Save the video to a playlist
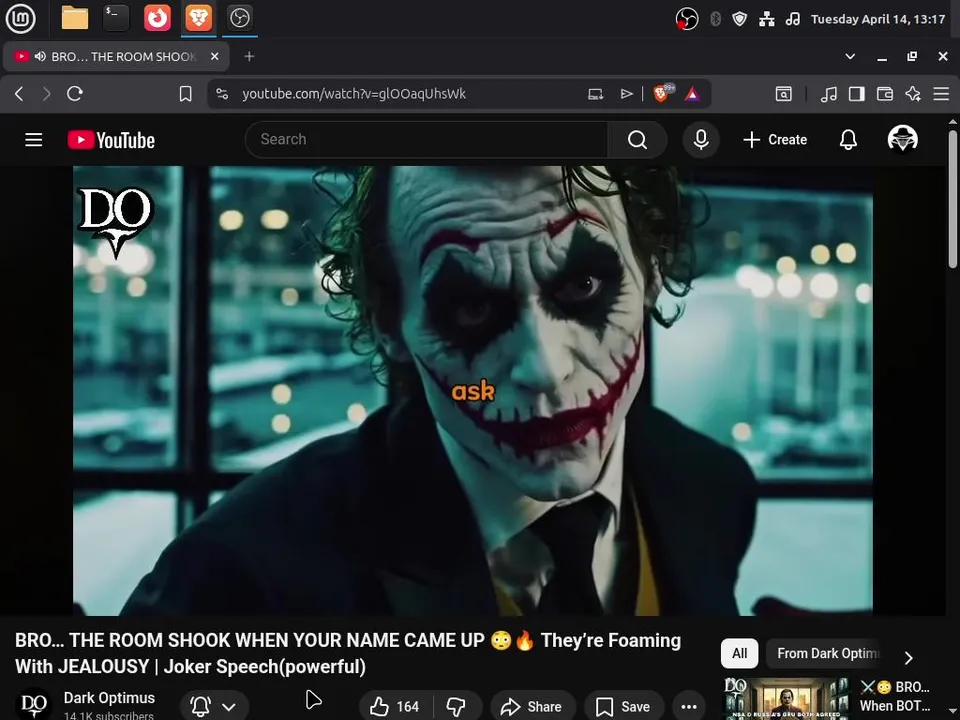The height and width of the screenshot is (720, 960). (623, 707)
